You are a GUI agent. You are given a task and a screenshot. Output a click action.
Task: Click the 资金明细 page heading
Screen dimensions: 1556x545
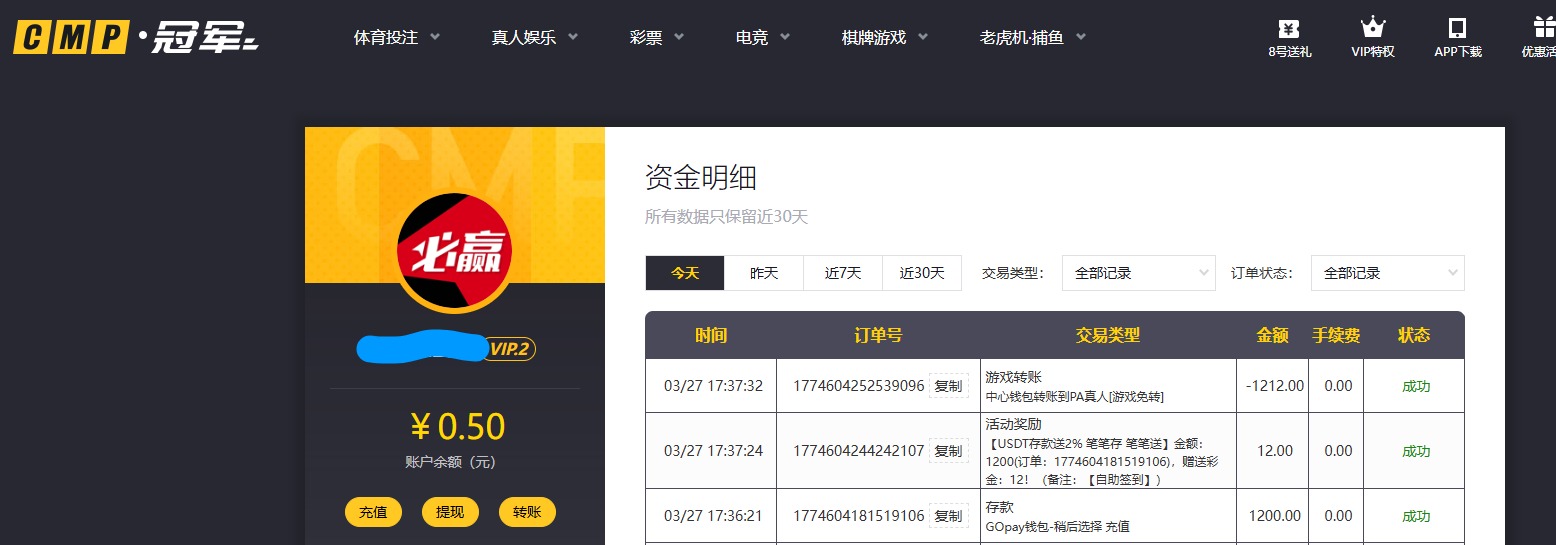701,178
